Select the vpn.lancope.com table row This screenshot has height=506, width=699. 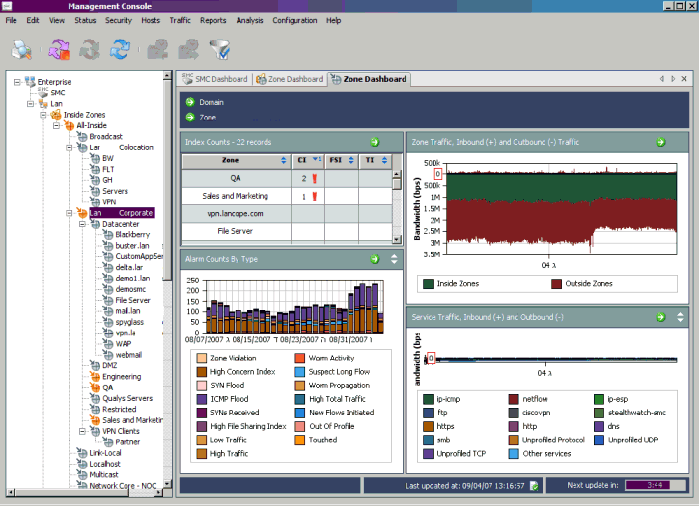click(287, 214)
